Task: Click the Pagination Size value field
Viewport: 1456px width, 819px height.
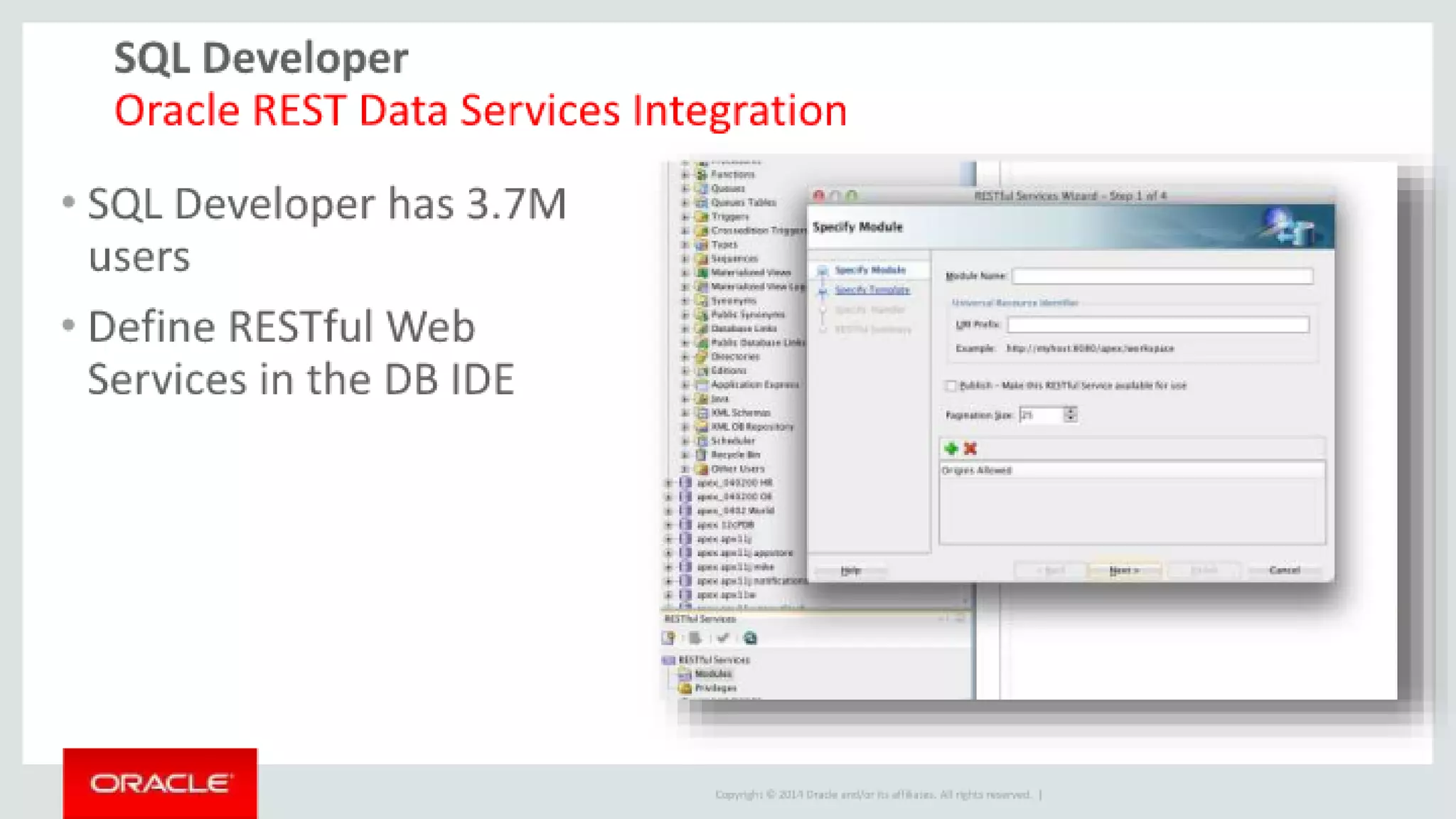Action: tap(1042, 414)
